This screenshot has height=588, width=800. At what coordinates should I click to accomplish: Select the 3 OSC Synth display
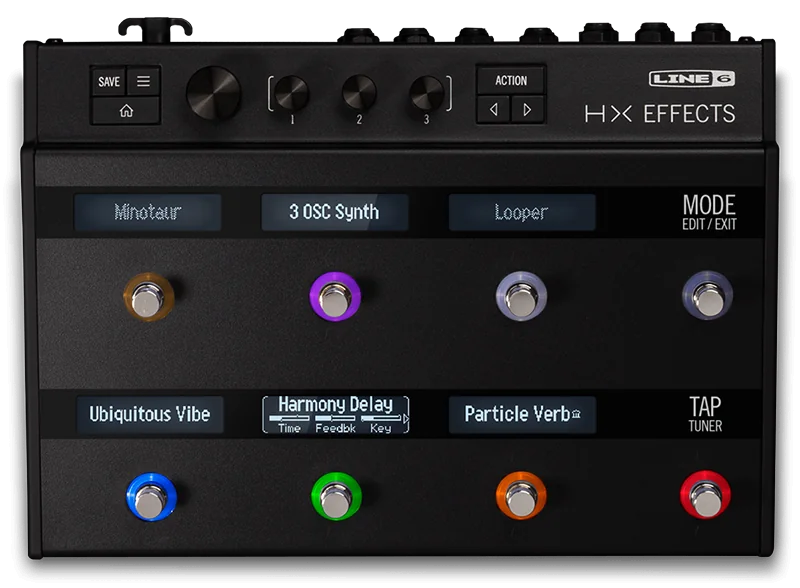335,212
